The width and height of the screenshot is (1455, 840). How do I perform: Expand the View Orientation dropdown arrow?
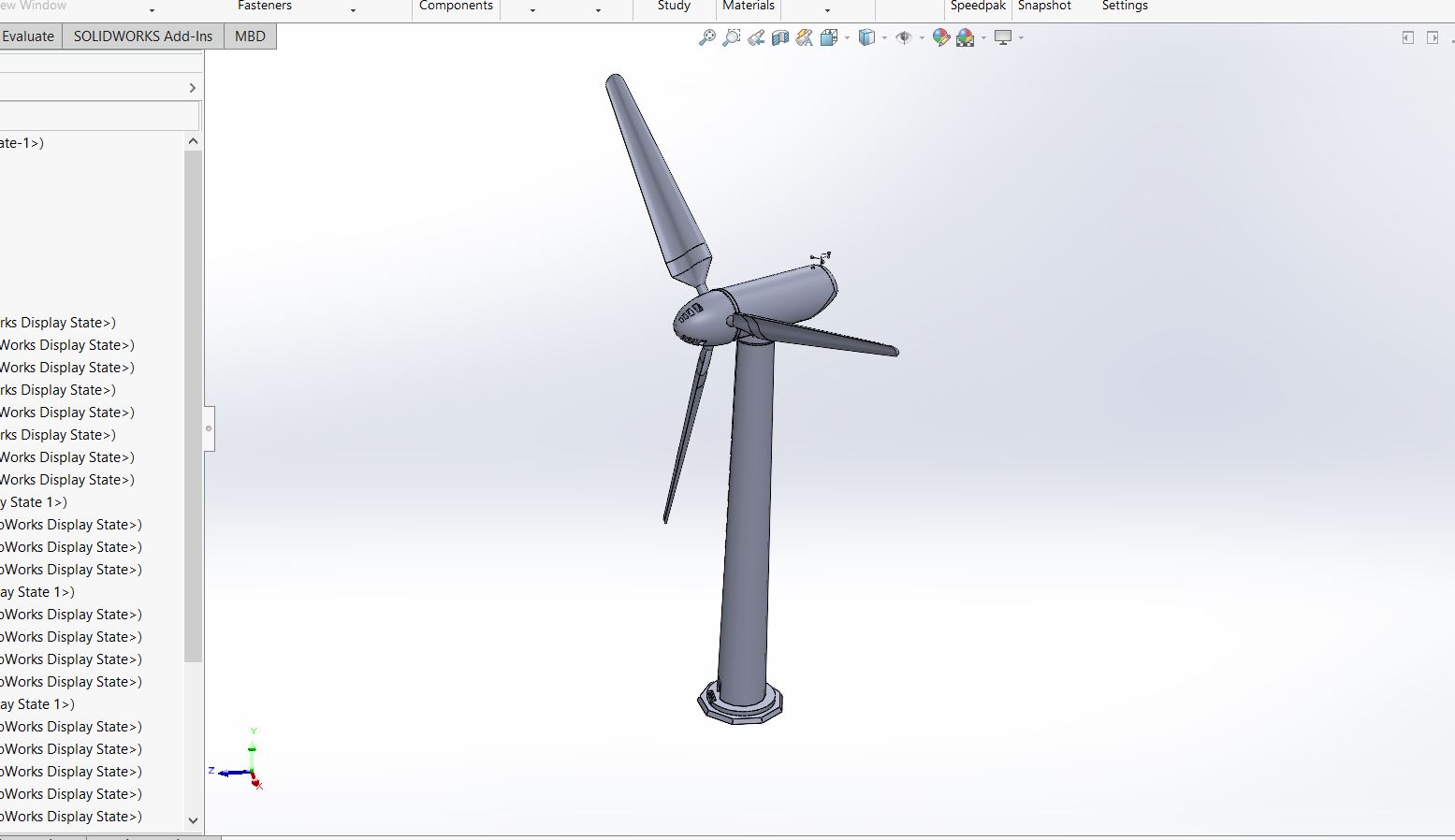pyautogui.click(x=847, y=37)
